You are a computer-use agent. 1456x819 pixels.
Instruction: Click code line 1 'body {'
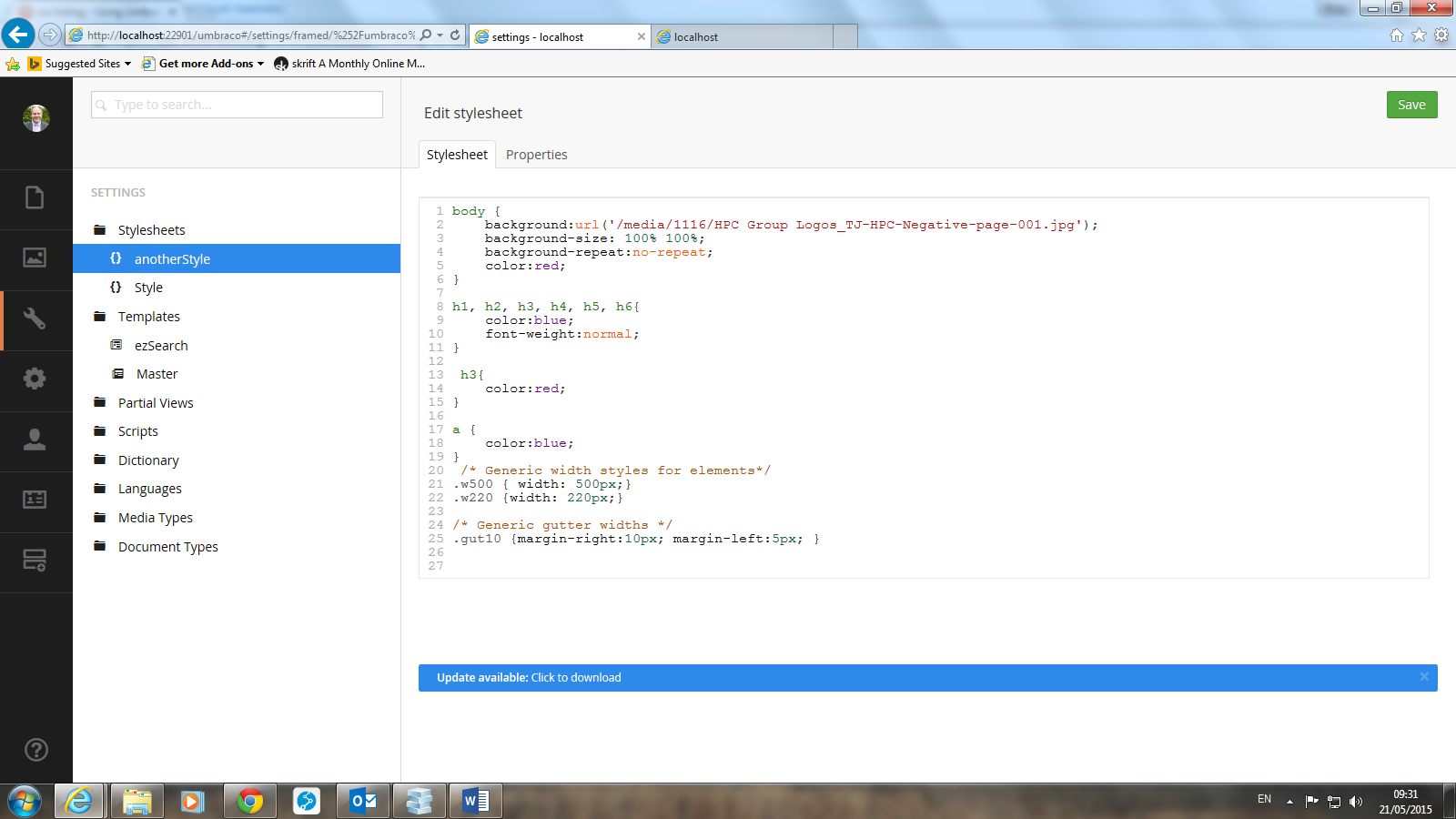coord(476,211)
